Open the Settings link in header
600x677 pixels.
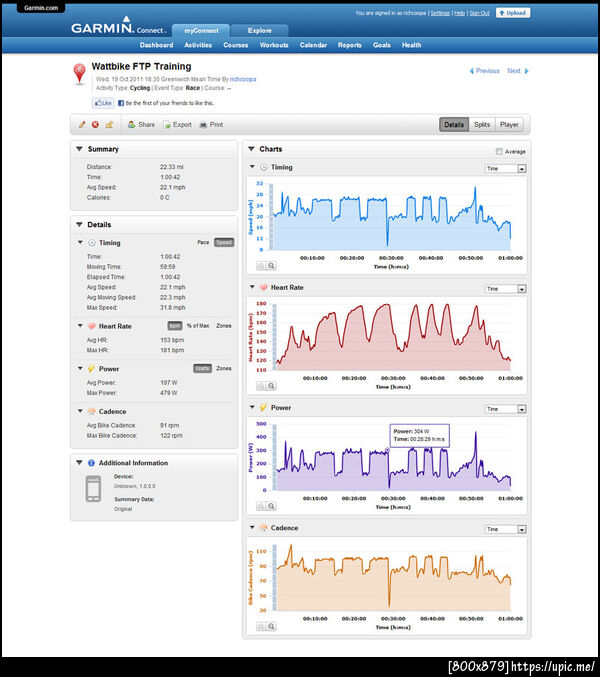[440, 13]
